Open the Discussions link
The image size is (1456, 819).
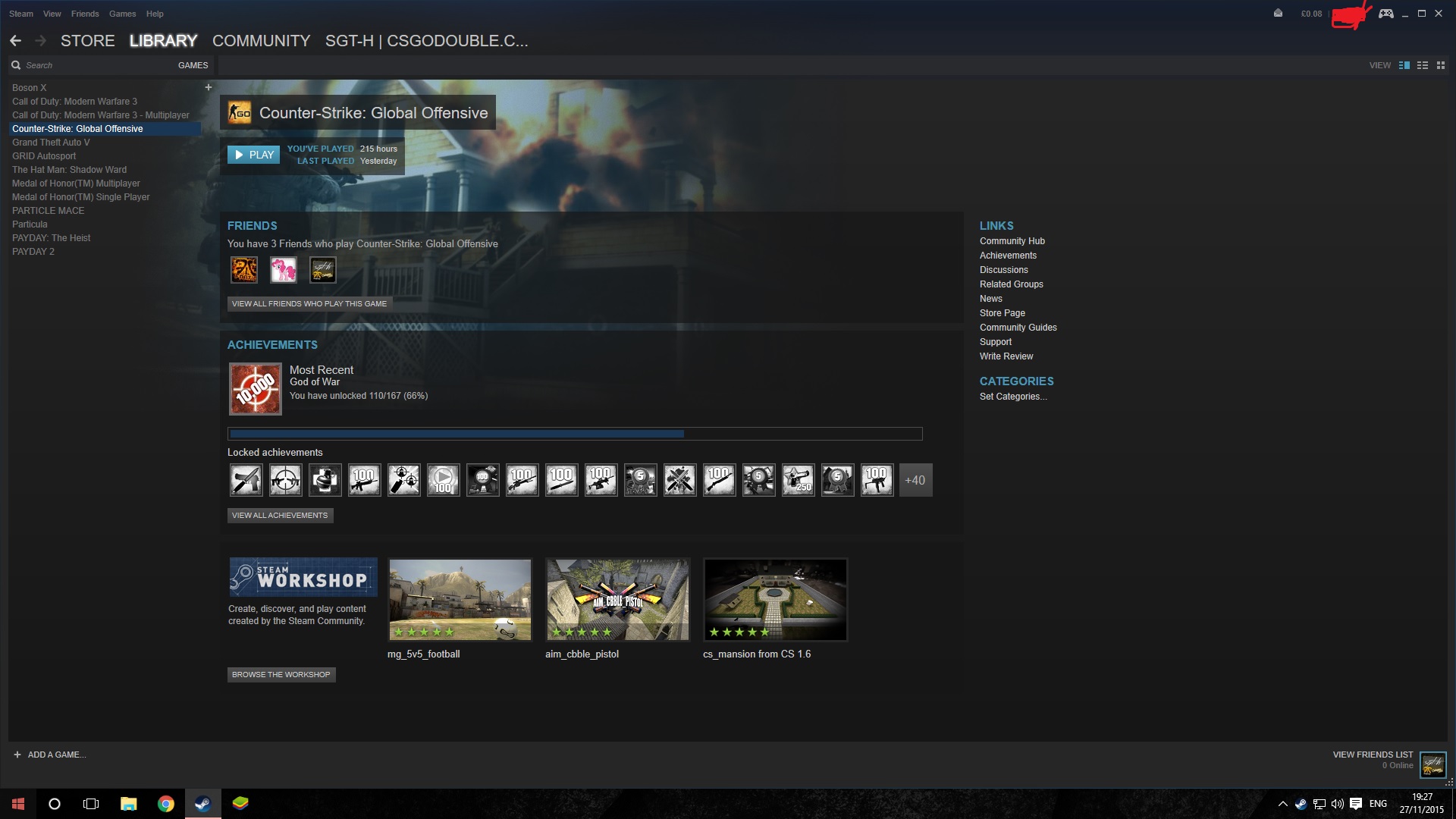[x=1004, y=270]
